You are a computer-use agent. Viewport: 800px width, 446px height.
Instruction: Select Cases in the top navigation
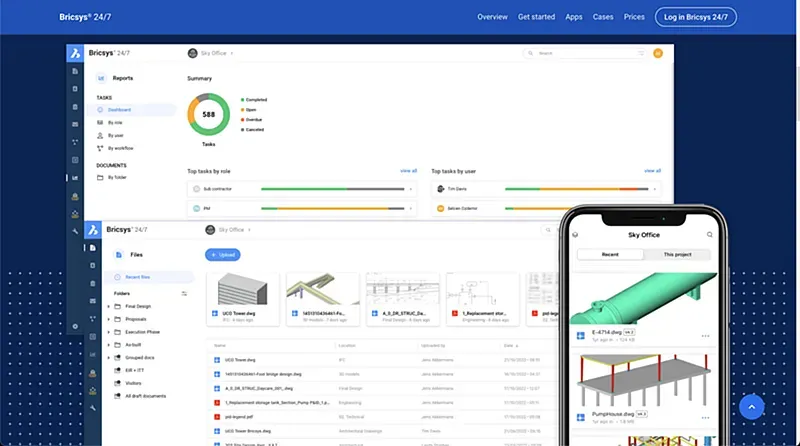click(x=603, y=17)
